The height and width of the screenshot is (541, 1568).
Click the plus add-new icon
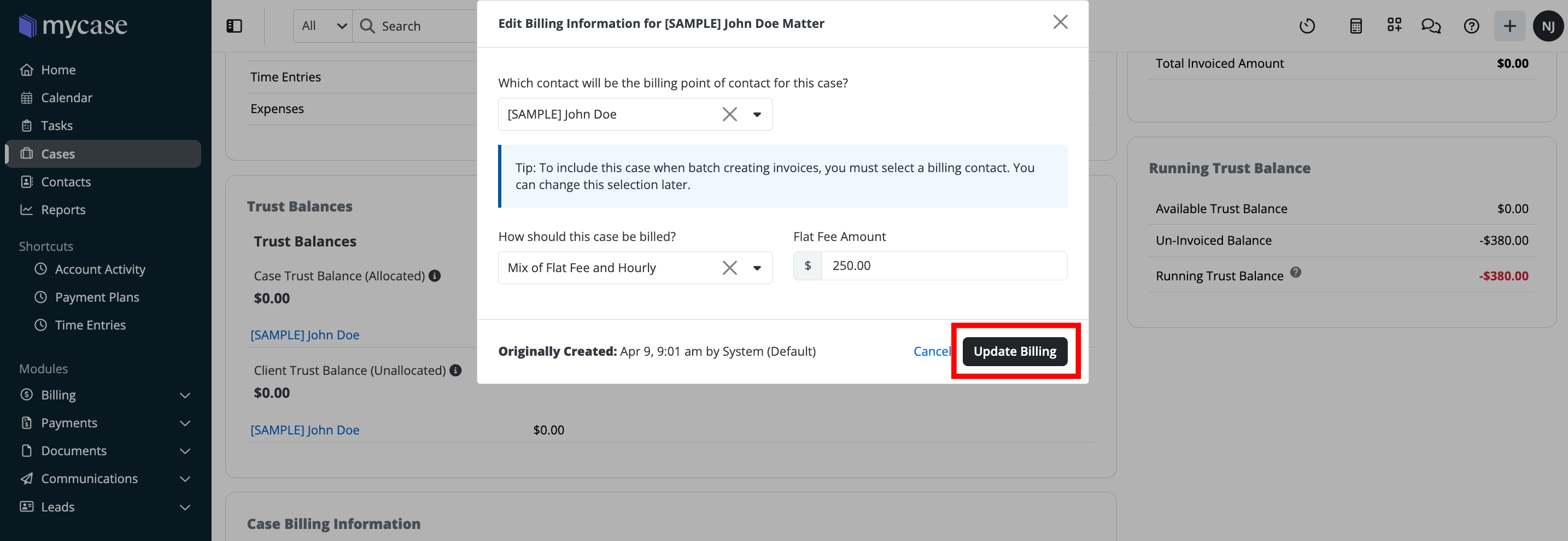click(1509, 26)
